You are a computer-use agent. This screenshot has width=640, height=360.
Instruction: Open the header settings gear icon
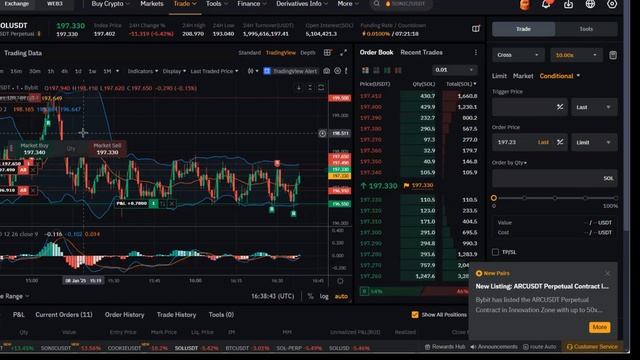(612, 4)
